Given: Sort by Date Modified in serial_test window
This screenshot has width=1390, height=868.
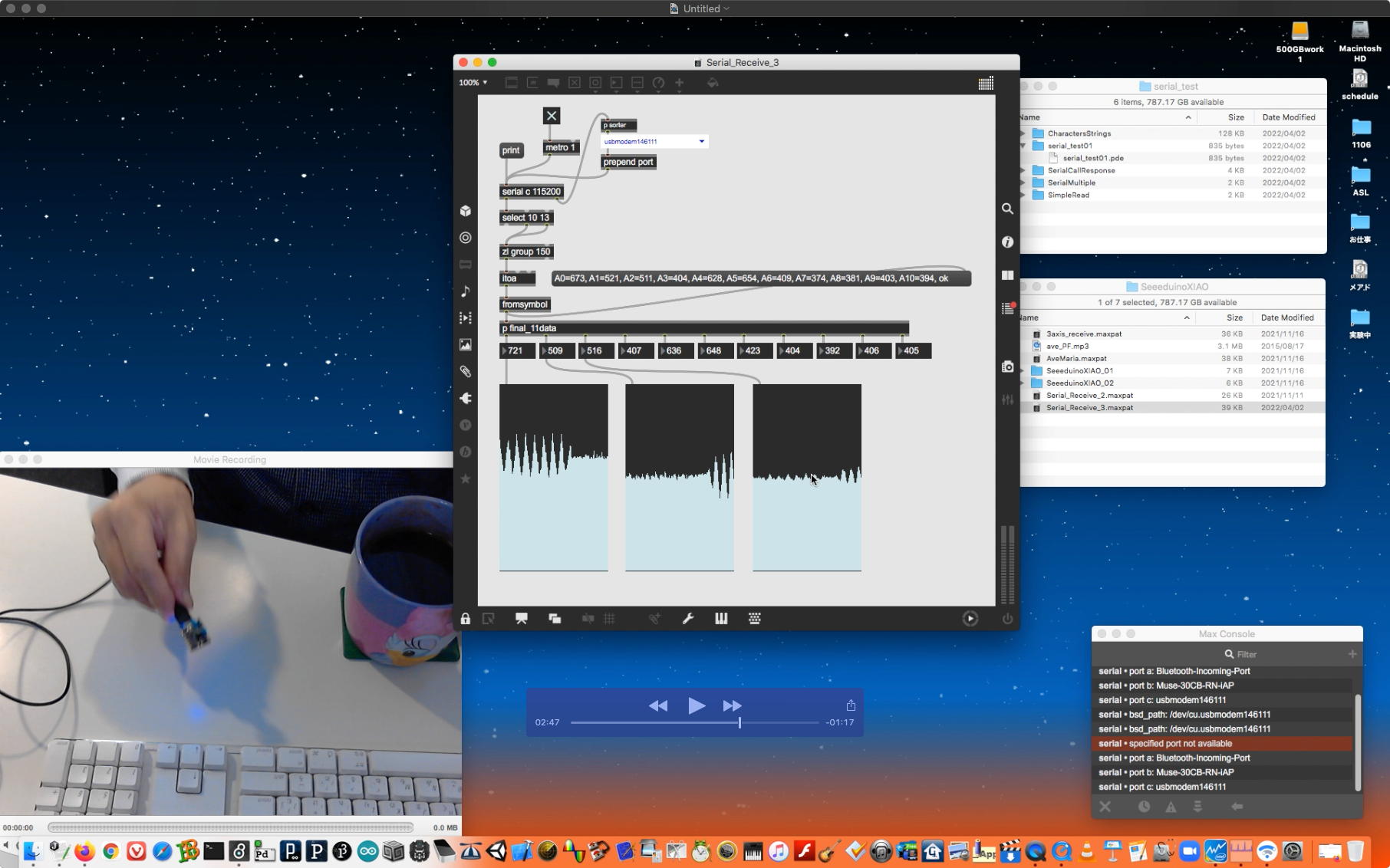Looking at the screenshot, I should pos(1288,117).
